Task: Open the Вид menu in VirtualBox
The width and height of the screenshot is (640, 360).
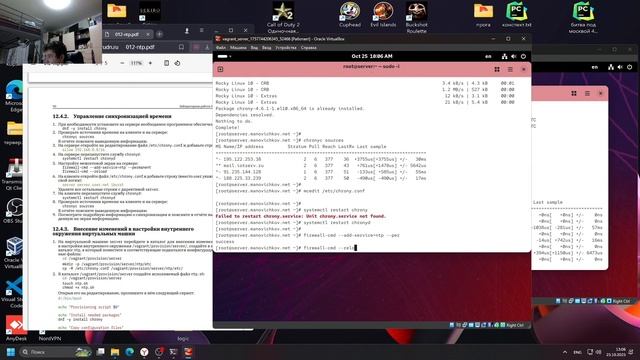Action: pyautogui.click(x=254, y=48)
